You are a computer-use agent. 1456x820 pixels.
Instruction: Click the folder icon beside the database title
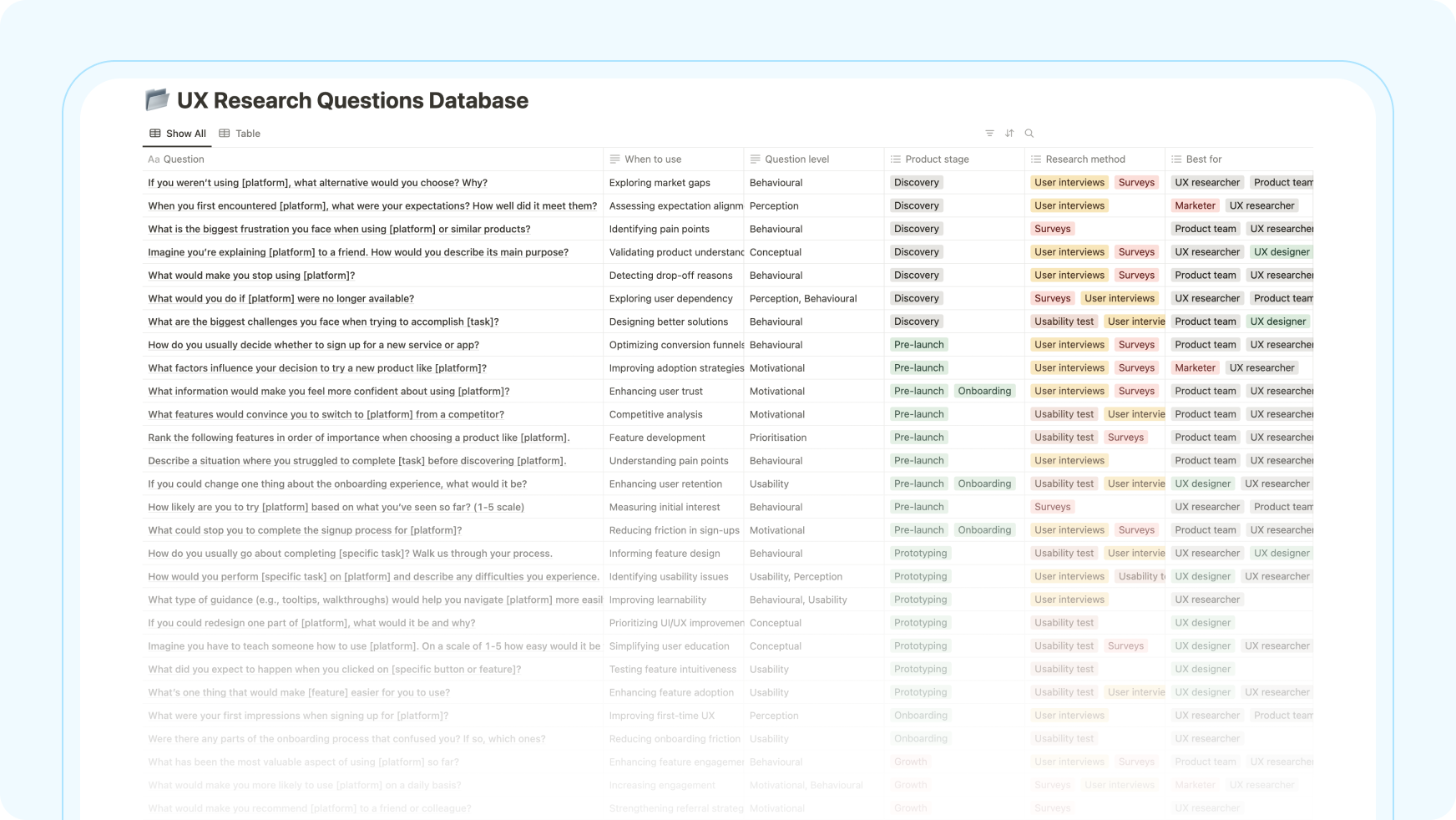point(157,100)
